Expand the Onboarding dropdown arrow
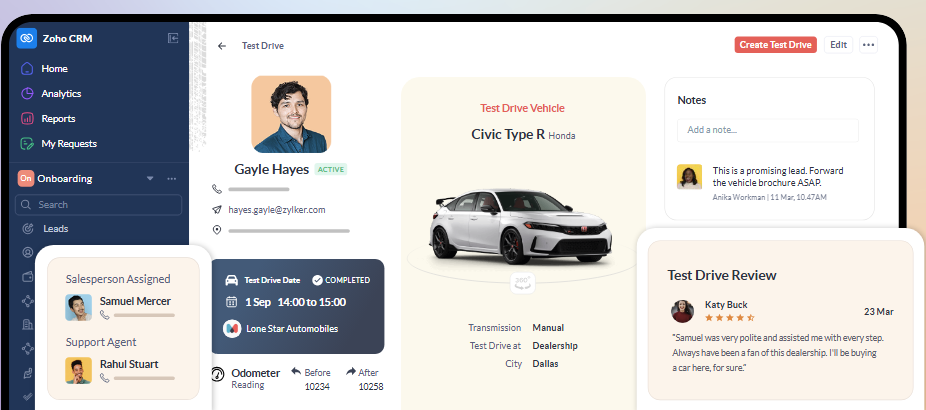 click(x=150, y=178)
